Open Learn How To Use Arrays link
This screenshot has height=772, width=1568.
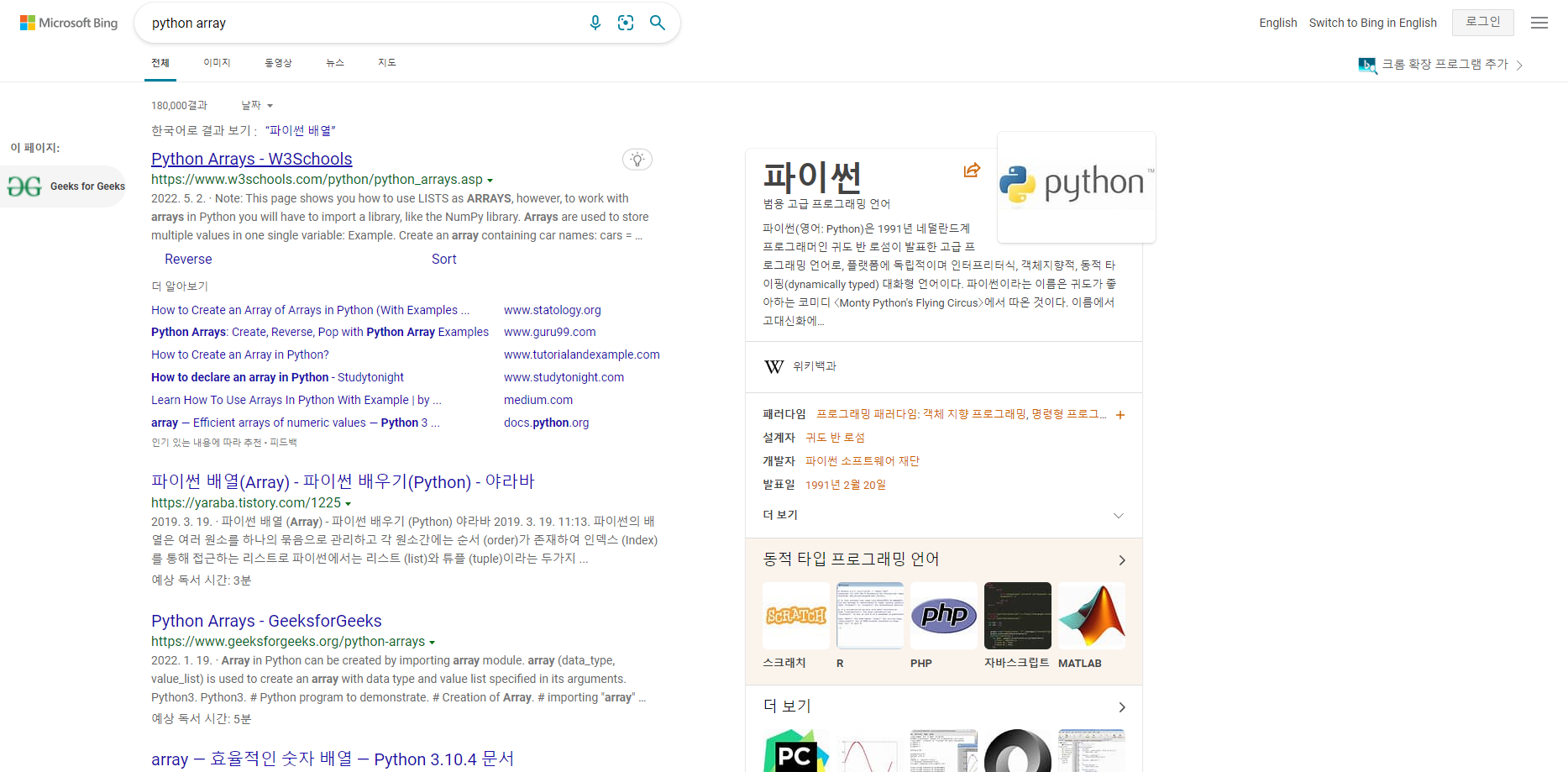click(x=296, y=400)
